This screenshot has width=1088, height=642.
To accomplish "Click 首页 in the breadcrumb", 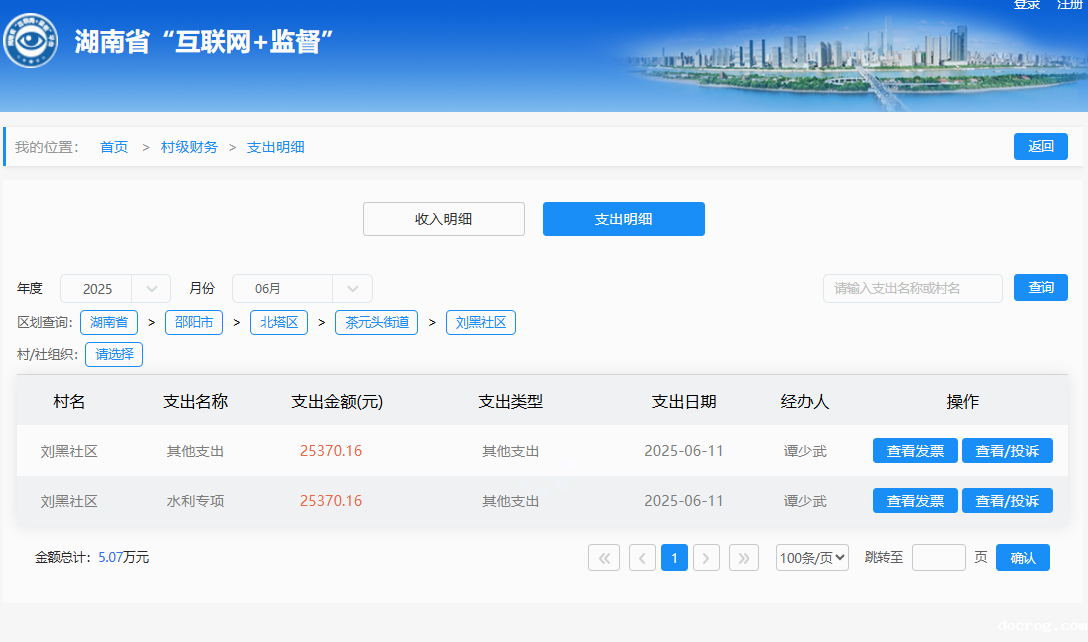I will pyautogui.click(x=114, y=147).
